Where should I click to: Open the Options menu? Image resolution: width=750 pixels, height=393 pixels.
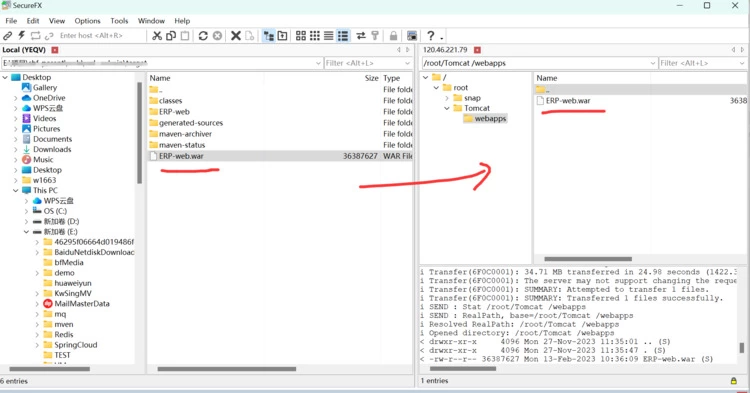88,21
